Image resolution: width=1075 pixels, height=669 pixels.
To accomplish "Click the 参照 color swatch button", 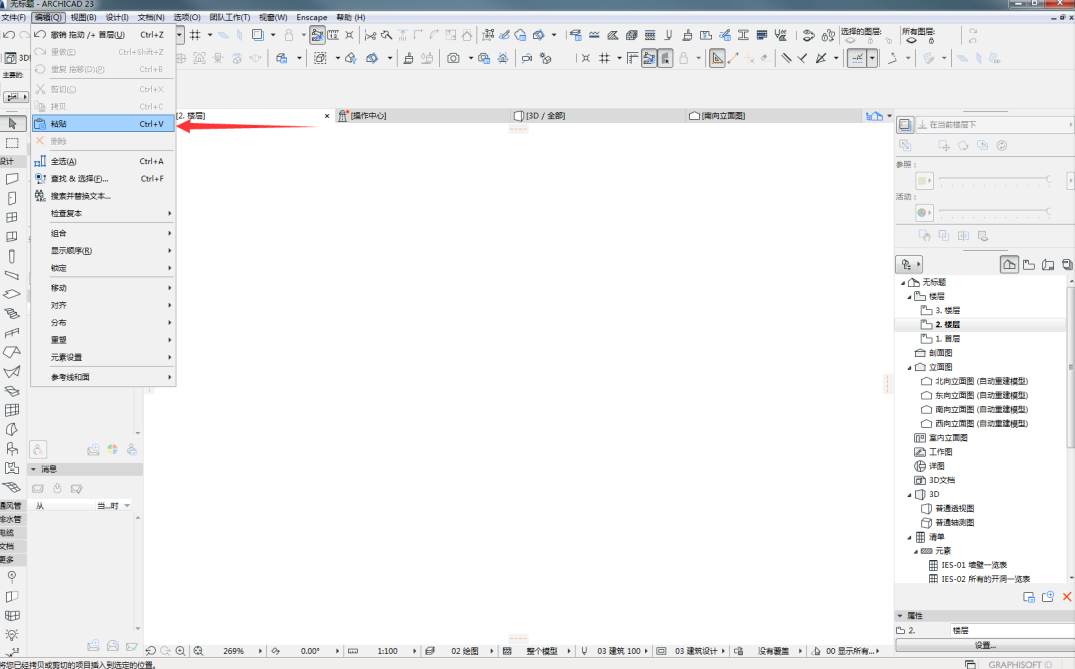I will [x=924, y=180].
